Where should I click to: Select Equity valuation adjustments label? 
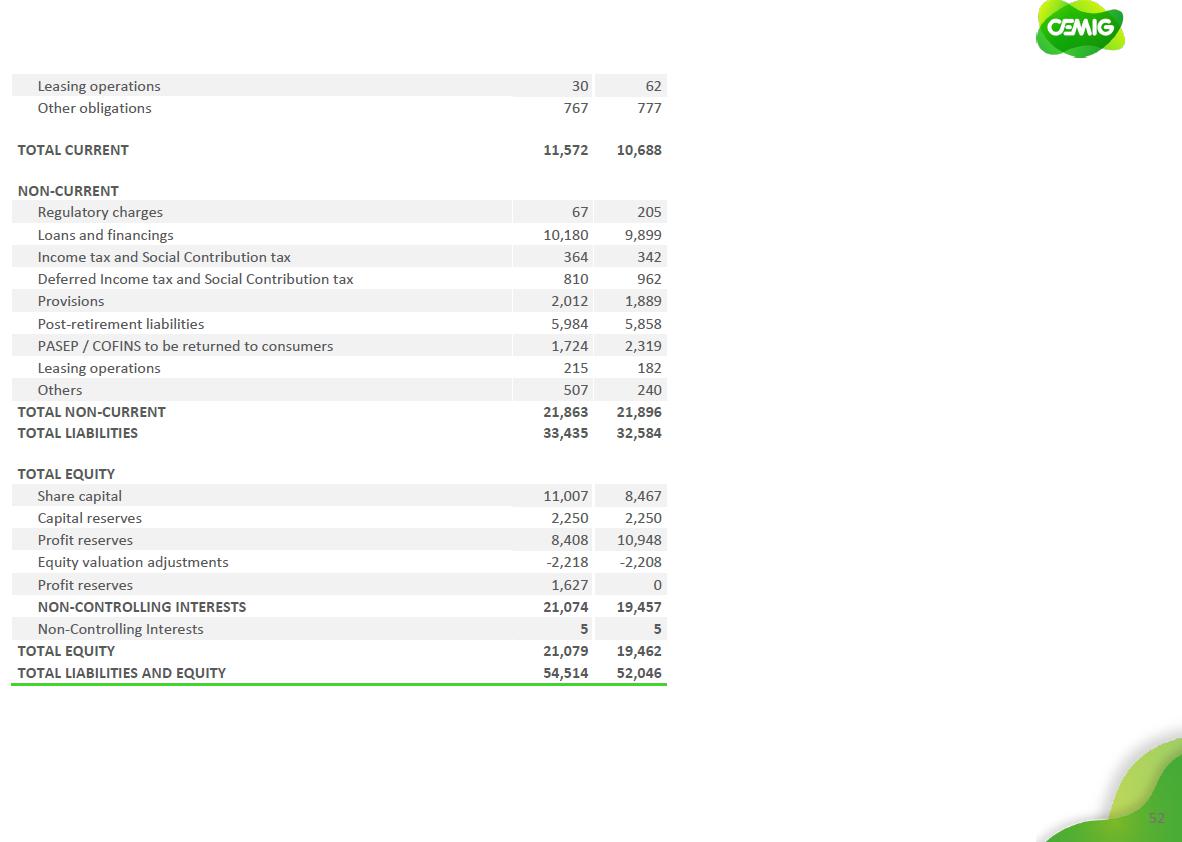(133, 562)
